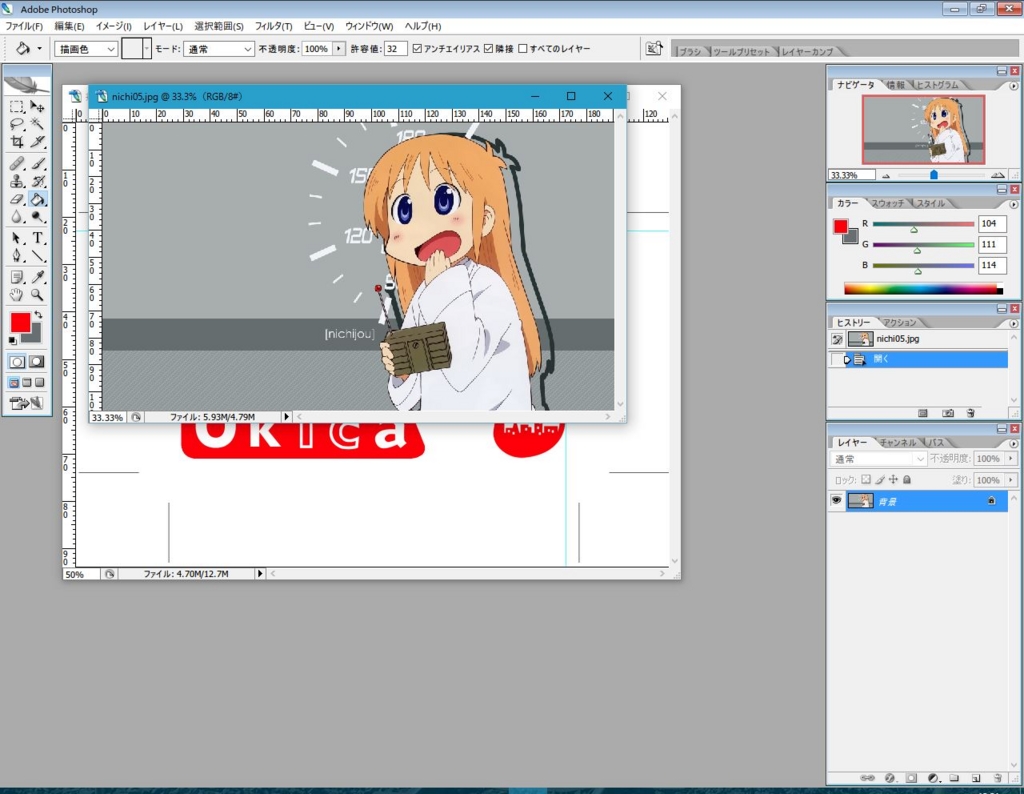Select the Path Selection arrow tool
Screen dimensions: 1024x794
coord(17,238)
